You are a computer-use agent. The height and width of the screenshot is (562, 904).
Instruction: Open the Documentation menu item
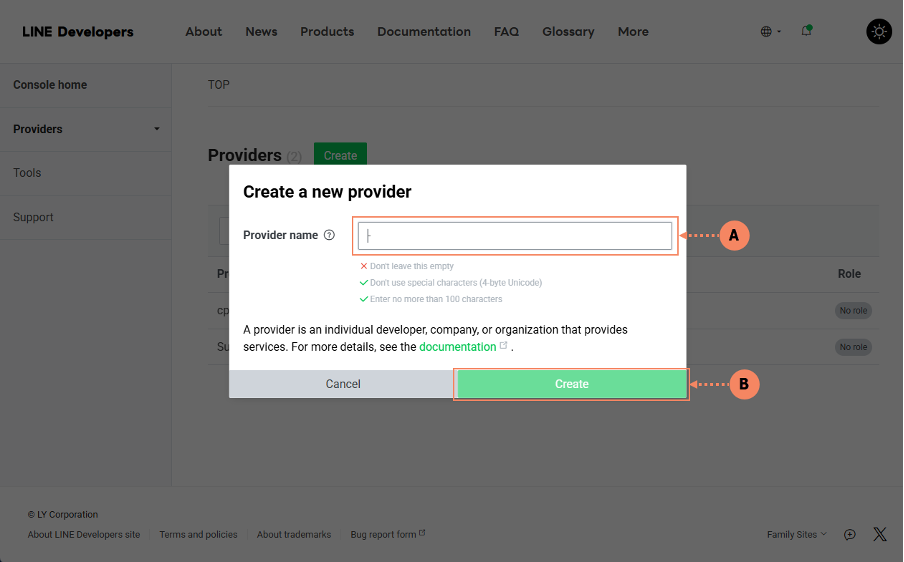pos(424,32)
